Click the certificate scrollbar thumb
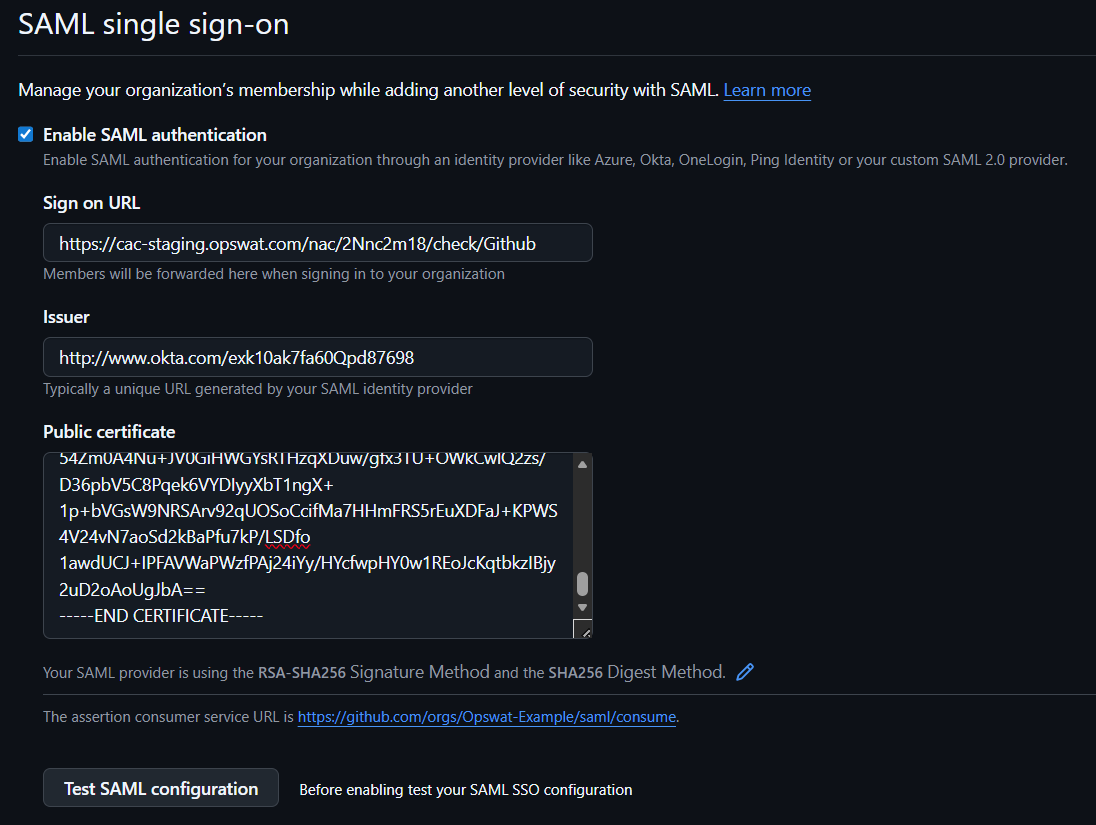The height and width of the screenshot is (825, 1096). tap(582, 584)
